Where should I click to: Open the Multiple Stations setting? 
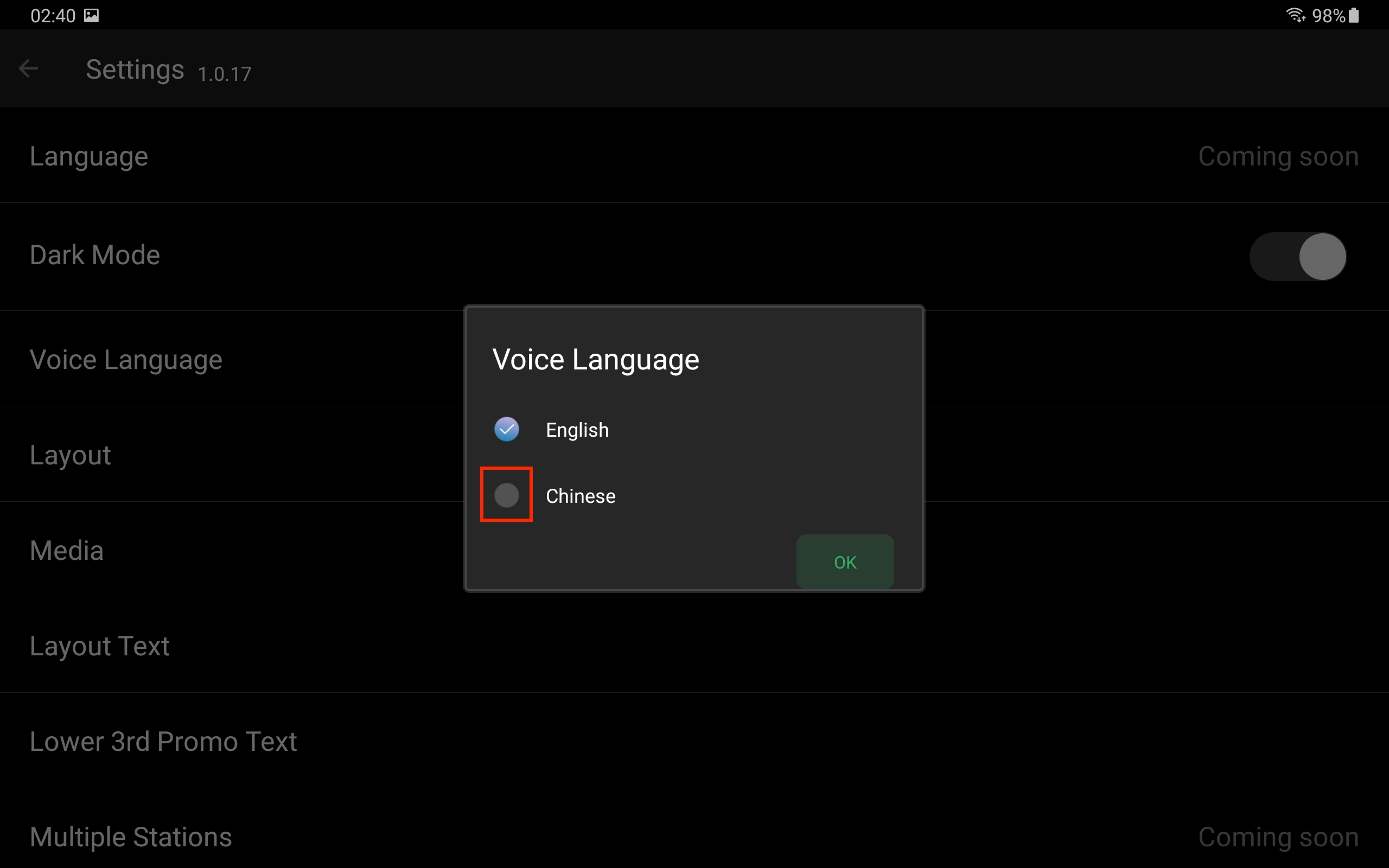click(131, 837)
